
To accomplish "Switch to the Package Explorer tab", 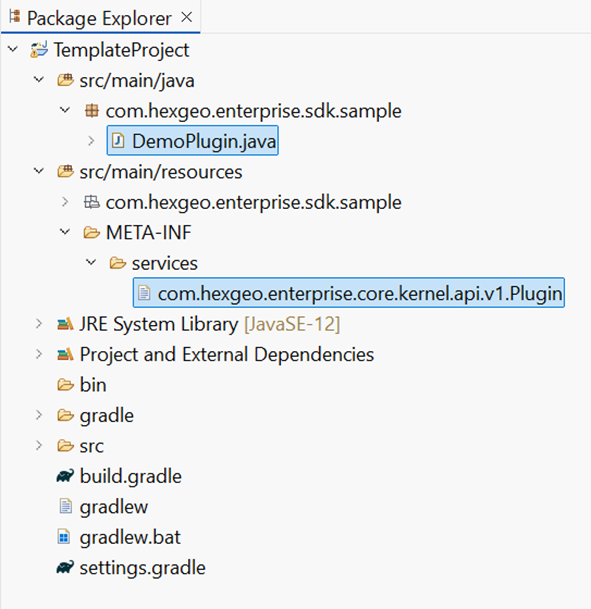I will [x=100, y=18].
